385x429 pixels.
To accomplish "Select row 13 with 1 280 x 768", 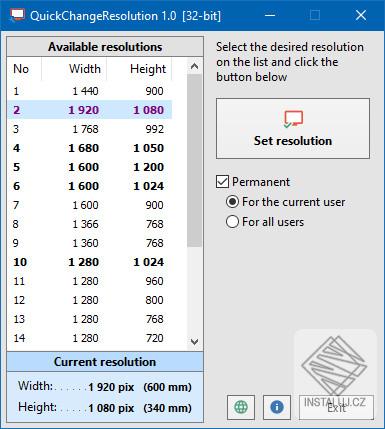I will 89,319.
